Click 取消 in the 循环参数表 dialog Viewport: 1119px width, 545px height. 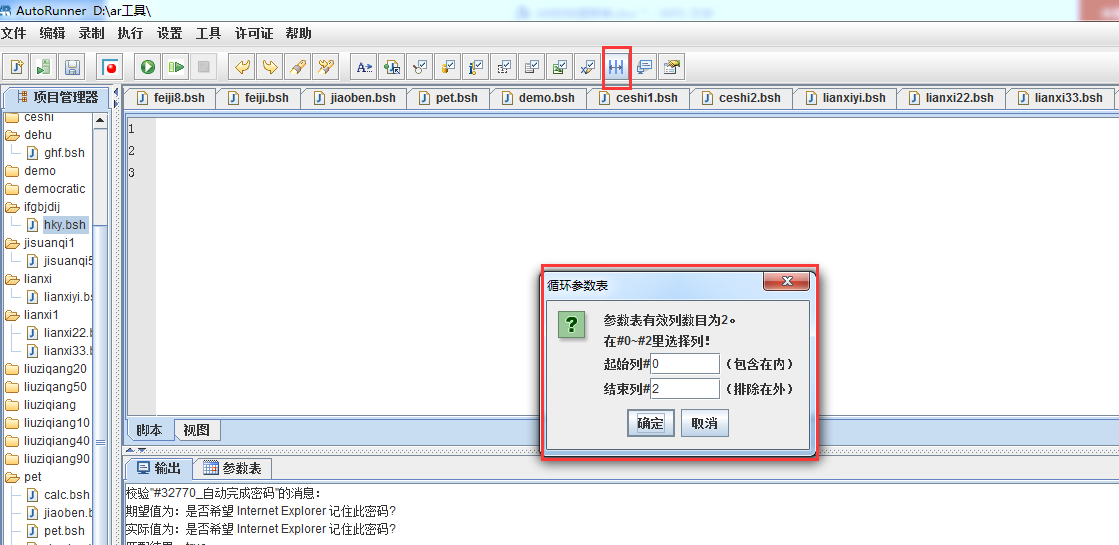(704, 423)
